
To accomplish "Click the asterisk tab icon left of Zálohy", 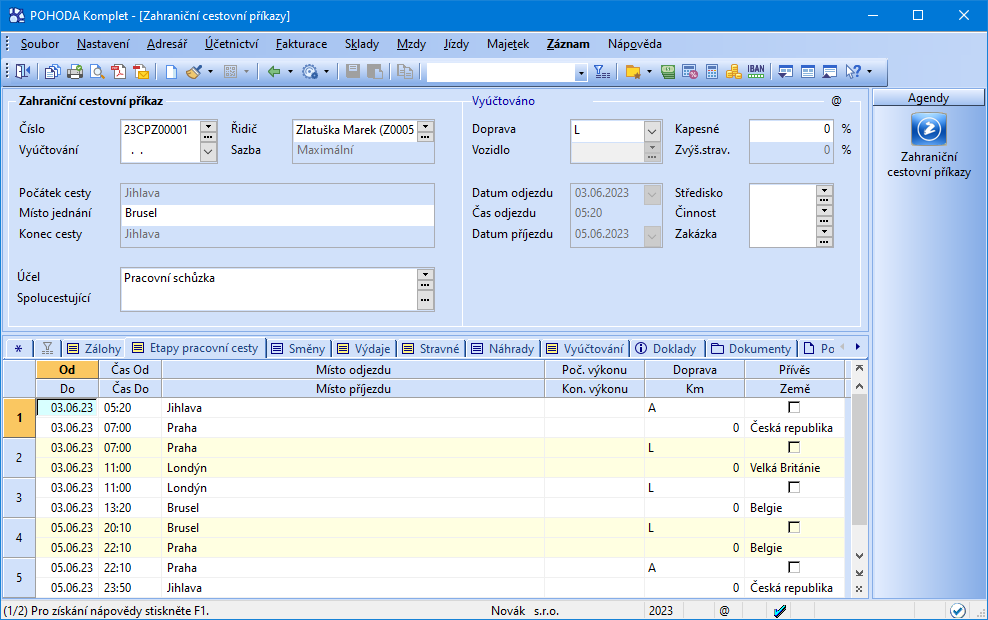I will click(18, 348).
